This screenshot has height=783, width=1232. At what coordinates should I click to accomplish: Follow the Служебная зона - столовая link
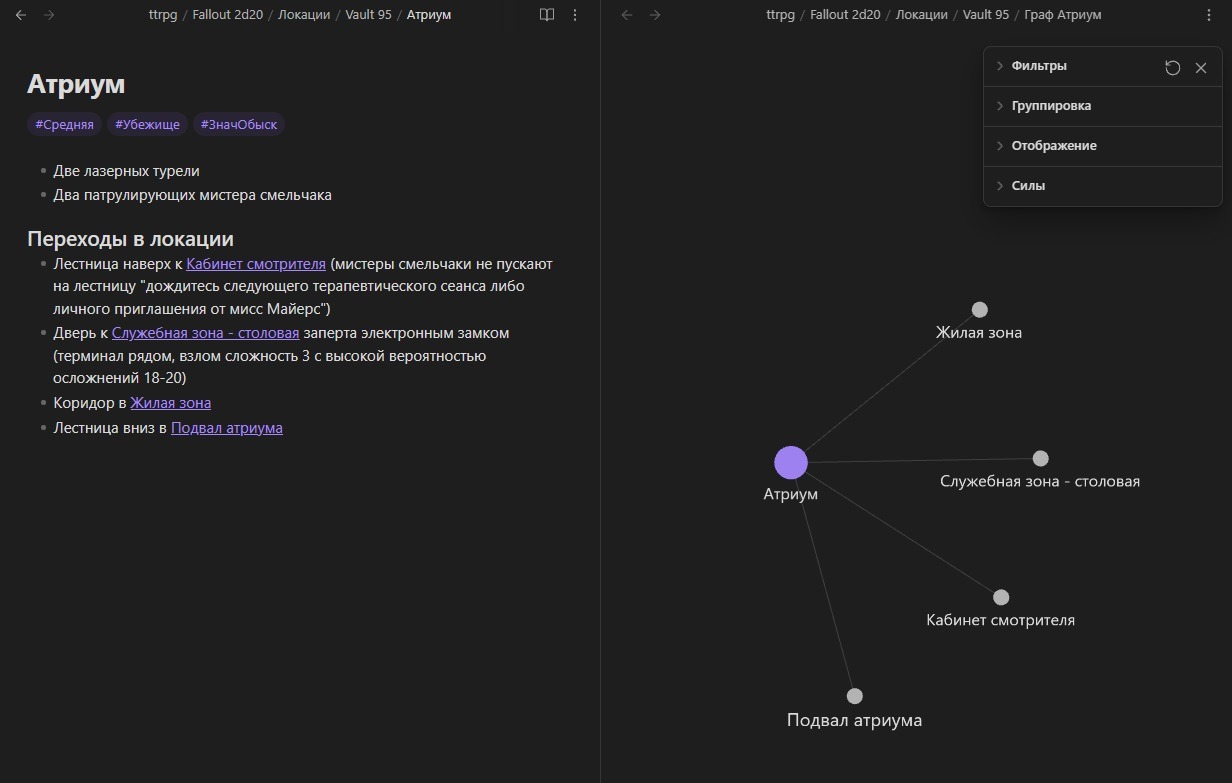coord(205,332)
